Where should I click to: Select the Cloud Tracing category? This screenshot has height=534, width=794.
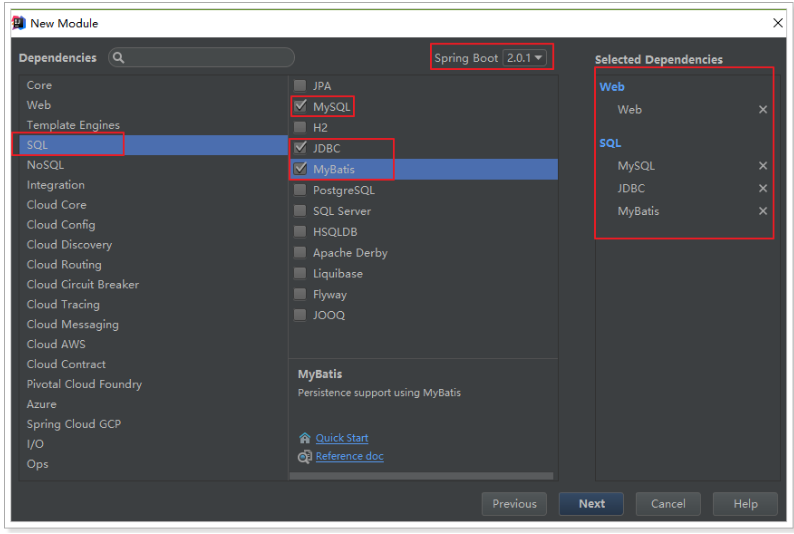point(154,304)
